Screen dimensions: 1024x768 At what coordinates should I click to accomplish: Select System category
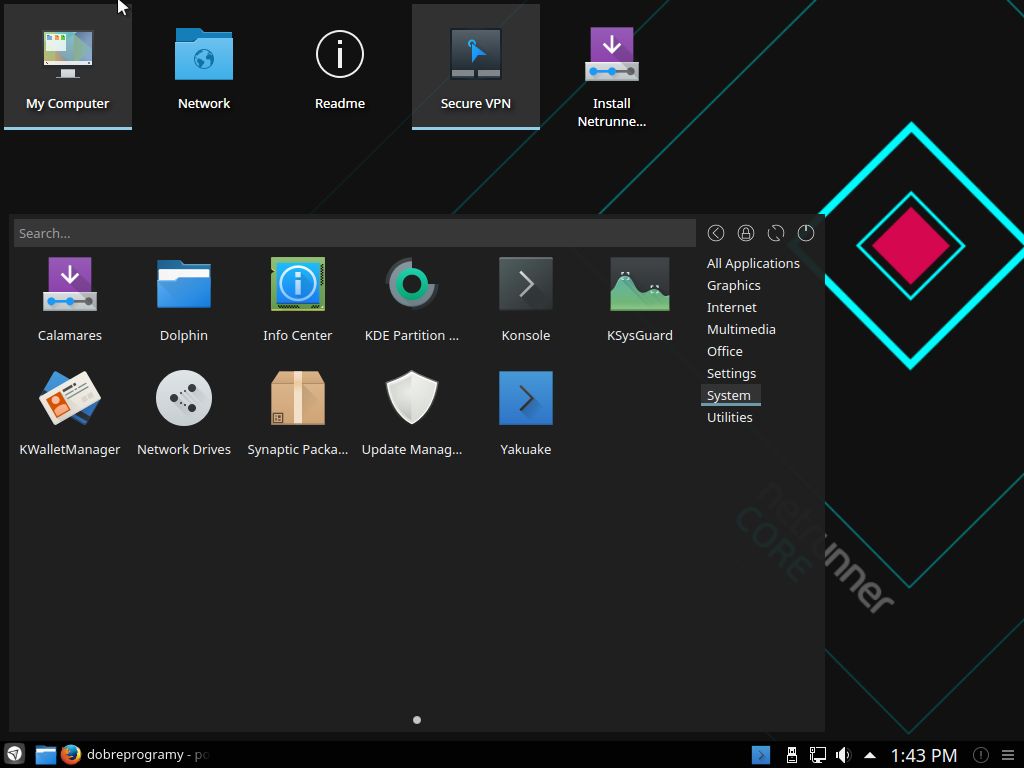point(729,395)
